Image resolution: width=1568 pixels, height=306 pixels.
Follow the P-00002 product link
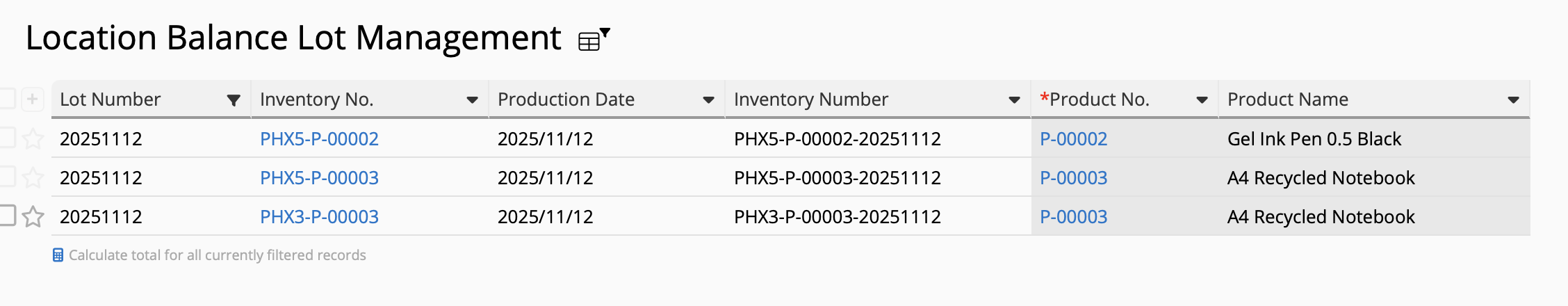[1073, 139]
